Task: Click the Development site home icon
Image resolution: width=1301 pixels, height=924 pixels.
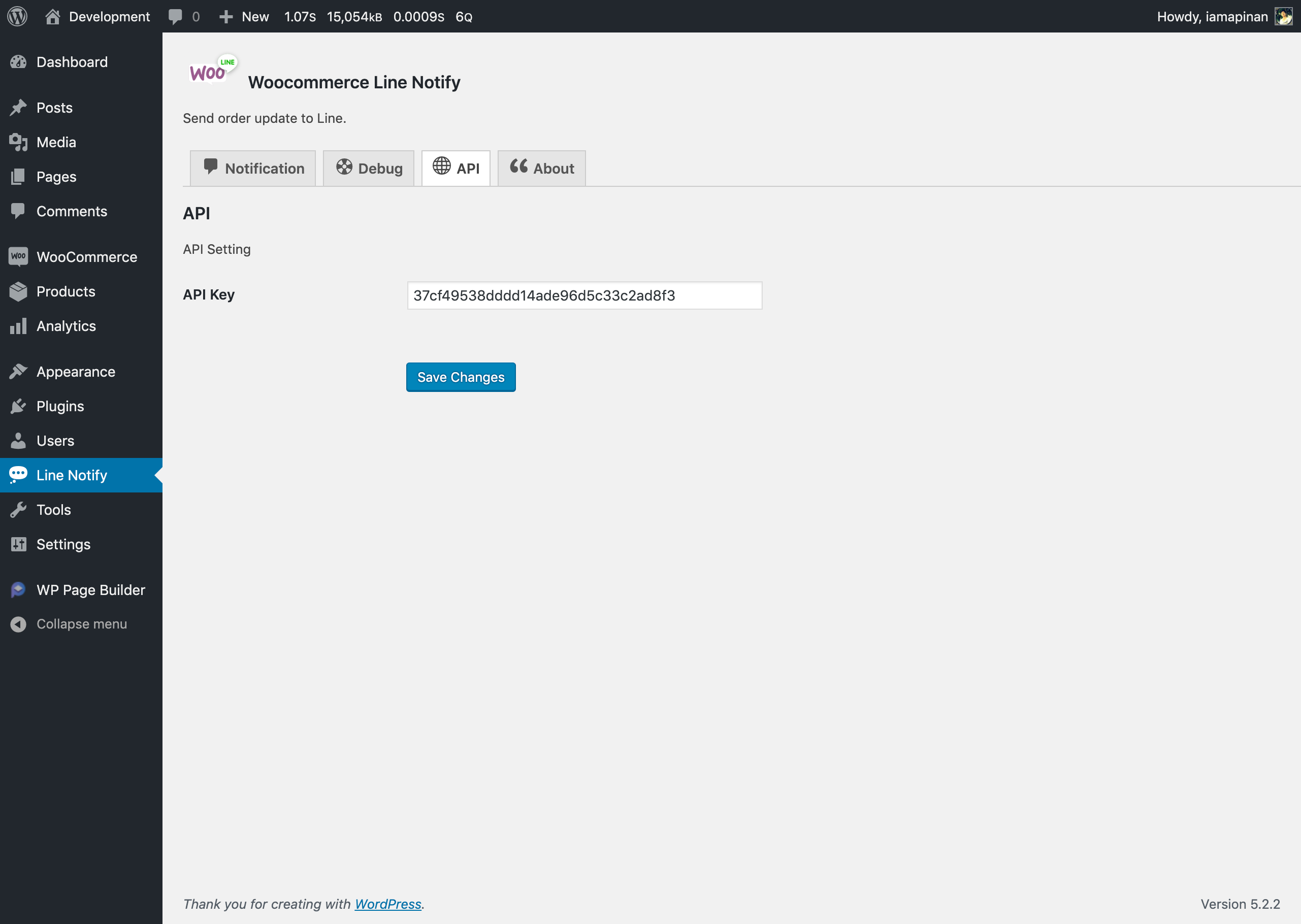Action: pyautogui.click(x=52, y=16)
